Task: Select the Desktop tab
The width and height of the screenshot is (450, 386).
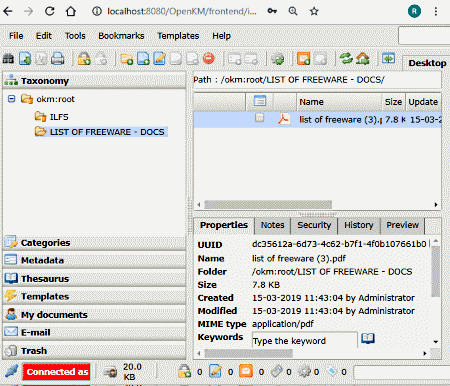Action: pyautogui.click(x=427, y=63)
